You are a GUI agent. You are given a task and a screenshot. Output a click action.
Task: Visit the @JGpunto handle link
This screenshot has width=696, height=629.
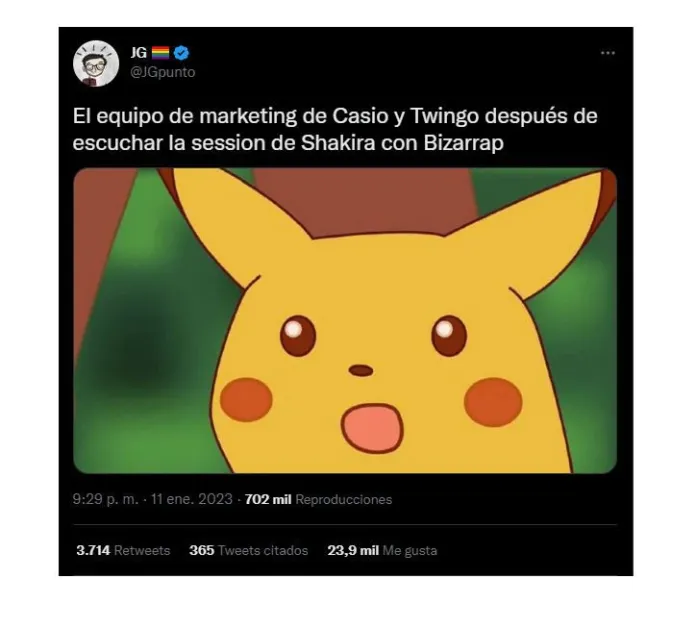click(x=162, y=72)
